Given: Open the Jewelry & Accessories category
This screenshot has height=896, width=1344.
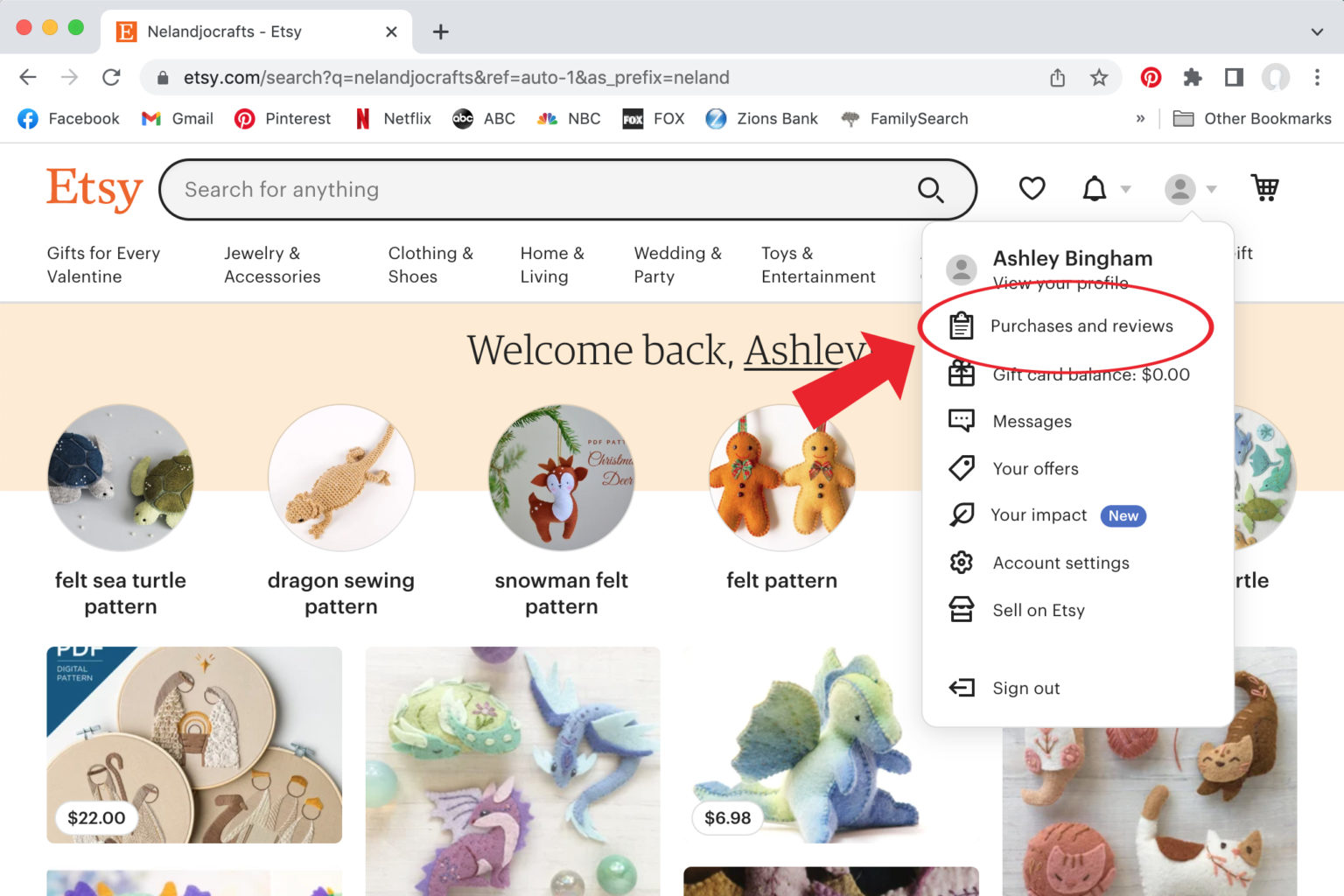Looking at the screenshot, I should [x=272, y=264].
